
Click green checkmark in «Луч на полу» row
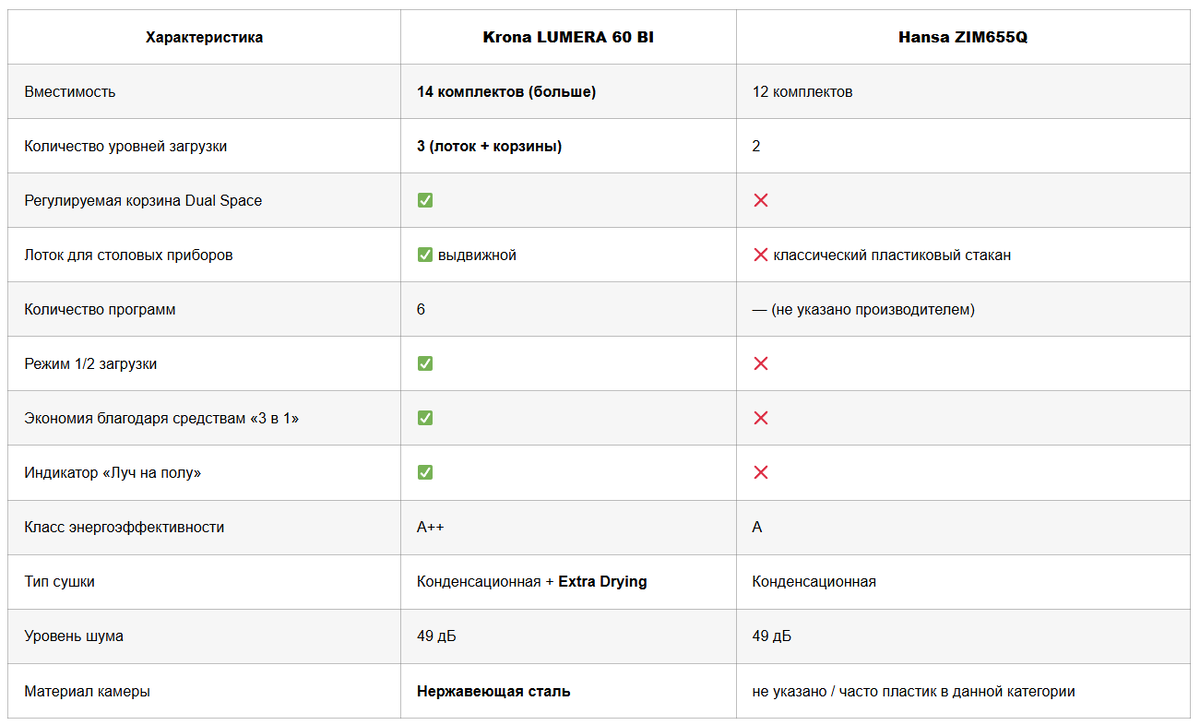[425, 472]
